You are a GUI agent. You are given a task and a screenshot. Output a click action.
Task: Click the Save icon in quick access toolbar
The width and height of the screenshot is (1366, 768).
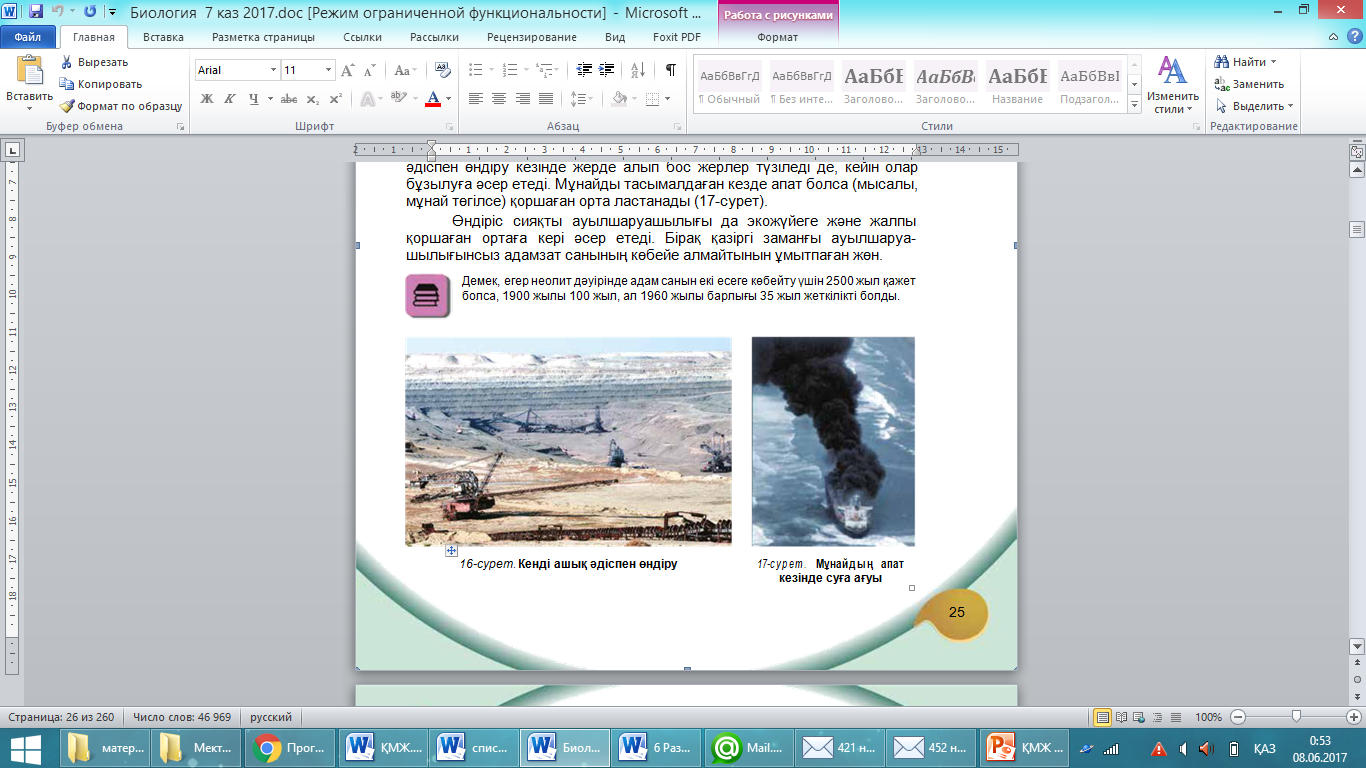pos(36,13)
